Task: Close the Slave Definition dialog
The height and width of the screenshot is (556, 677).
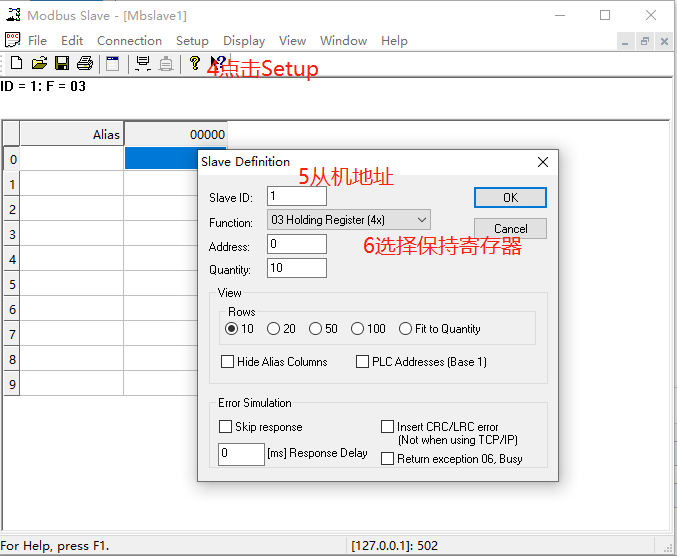Action: coord(543,162)
